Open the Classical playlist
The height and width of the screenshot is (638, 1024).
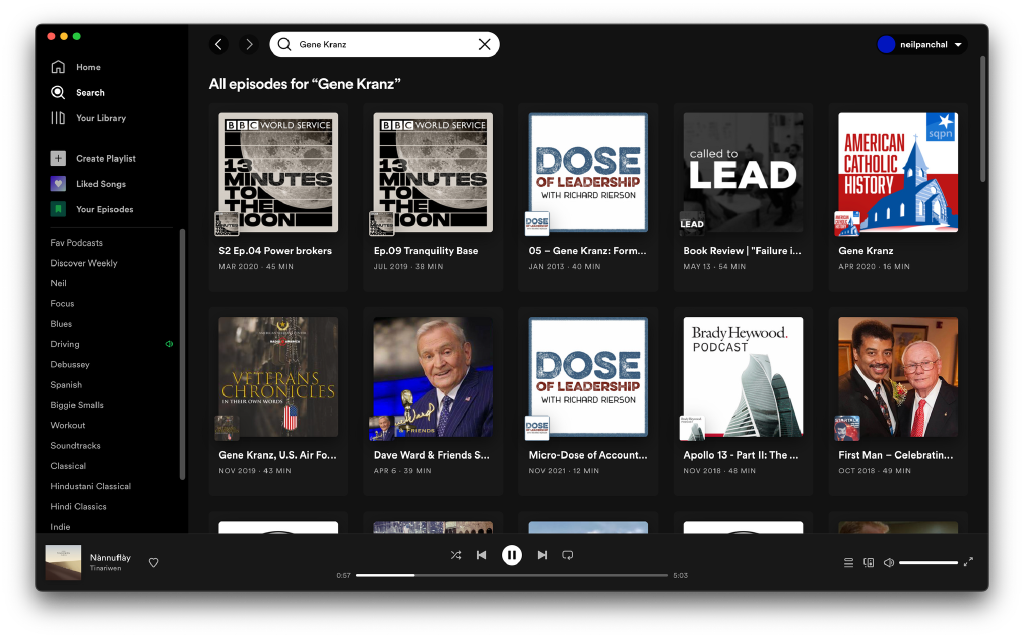tap(68, 466)
